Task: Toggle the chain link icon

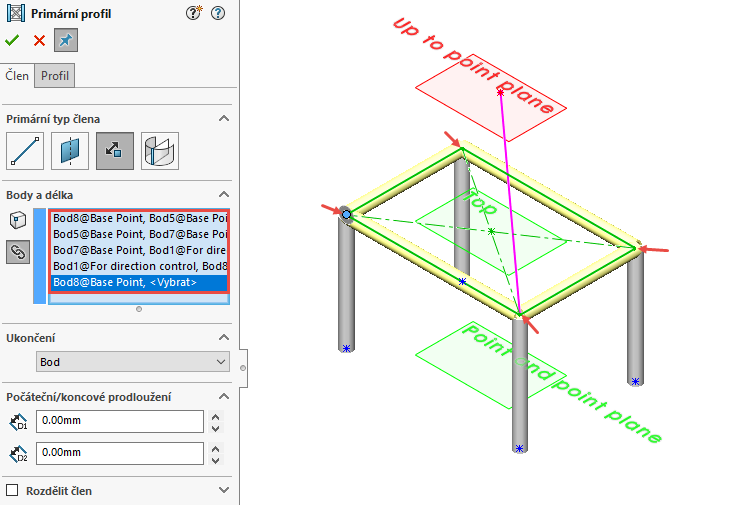Action: 18,252
